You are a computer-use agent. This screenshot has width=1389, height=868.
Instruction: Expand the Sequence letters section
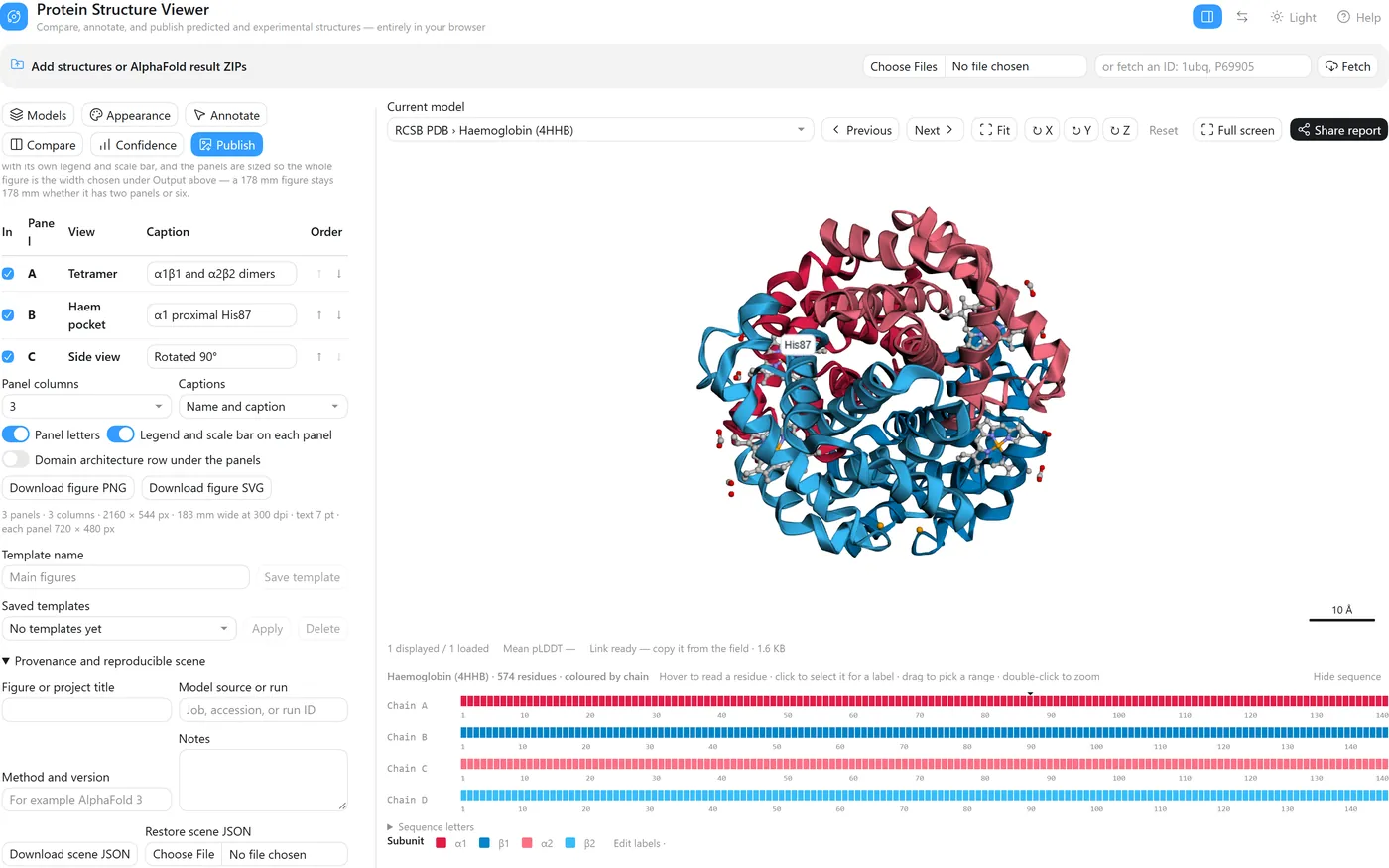[431, 827]
